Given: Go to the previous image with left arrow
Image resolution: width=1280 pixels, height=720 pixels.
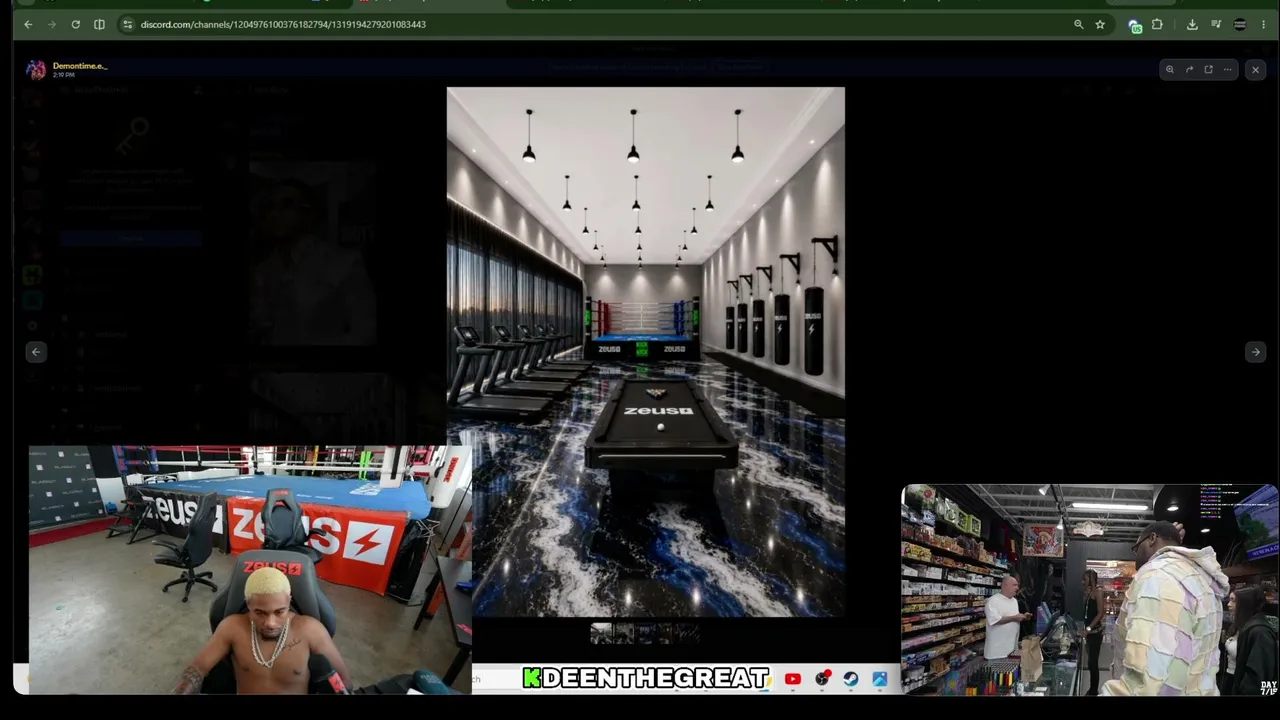Looking at the screenshot, I should [x=36, y=351].
